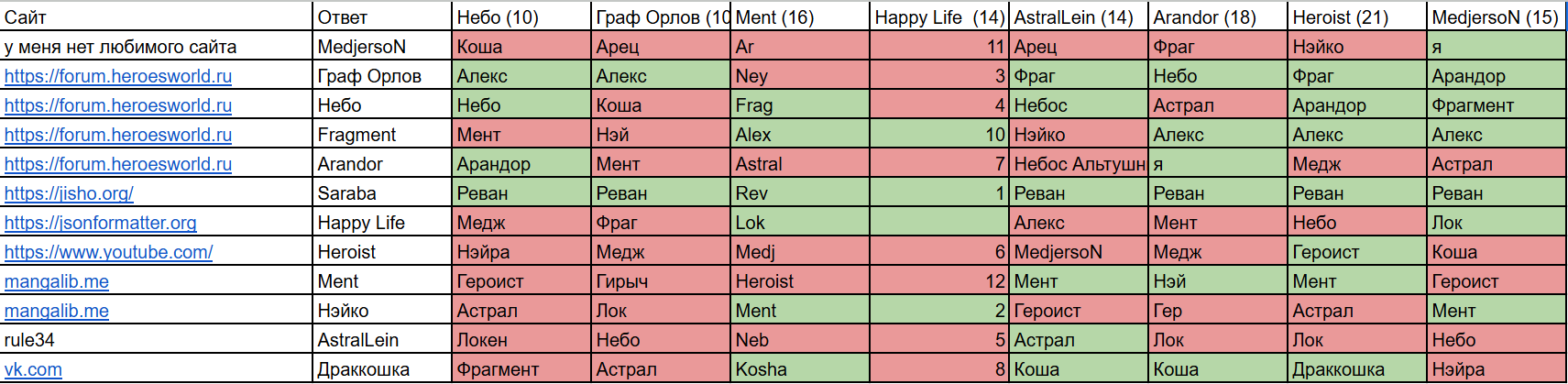Click the Saraba answer cell

[x=382, y=193]
